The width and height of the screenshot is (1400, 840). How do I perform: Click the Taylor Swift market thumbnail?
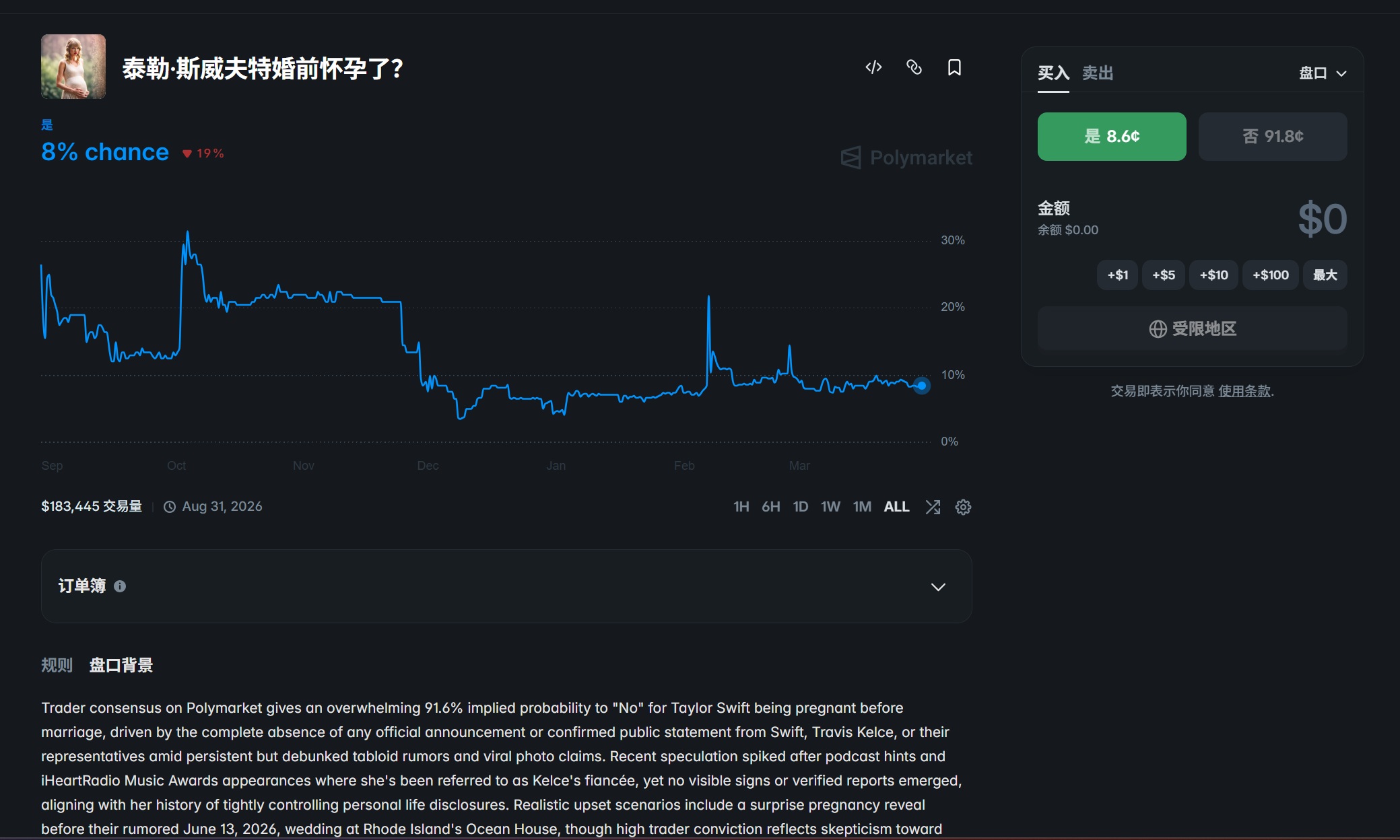tap(73, 67)
